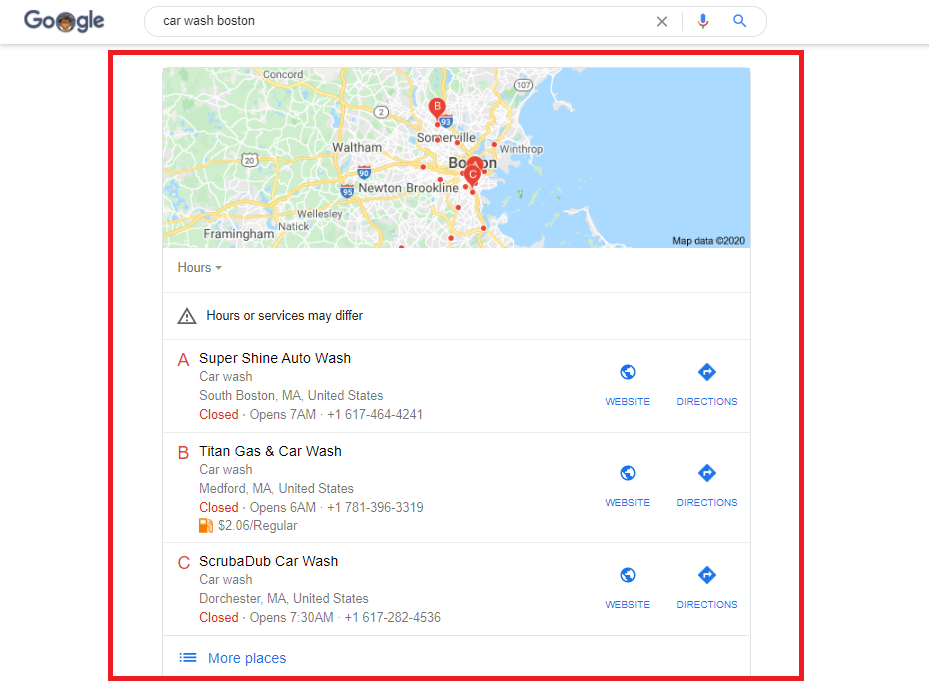Click the blue search magnifier icon

(x=739, y=21)
